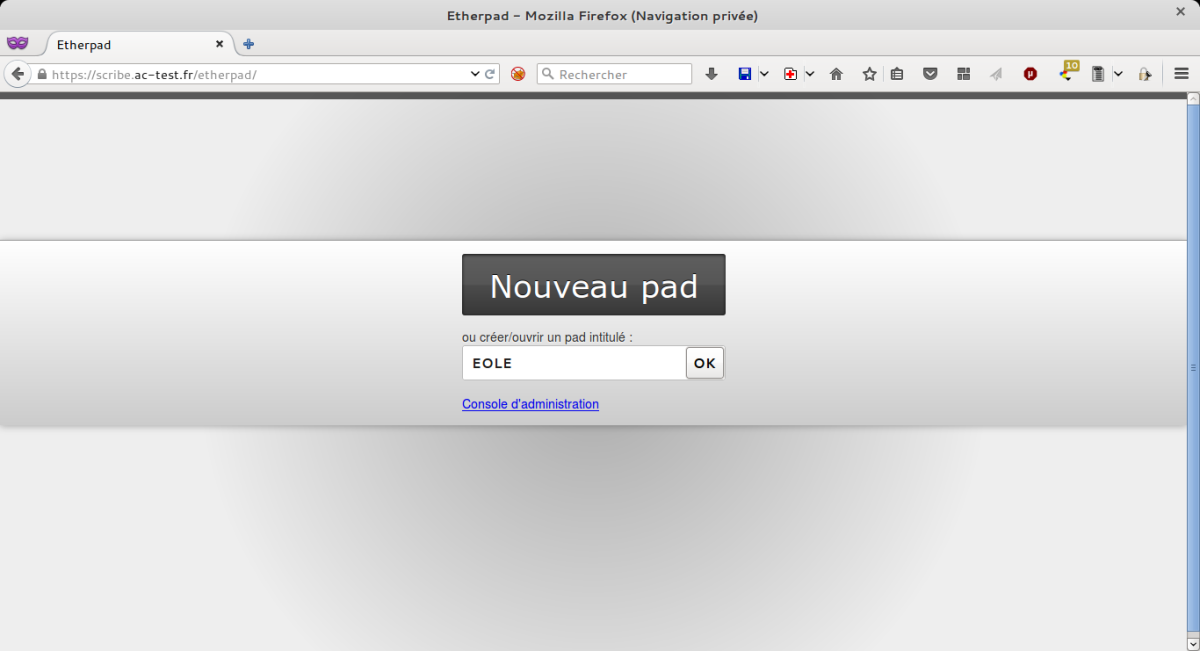Viewport: 1200px width, 651px height.
Task: Open the uBlock Origin shield icon
Action: [1030, 74]
